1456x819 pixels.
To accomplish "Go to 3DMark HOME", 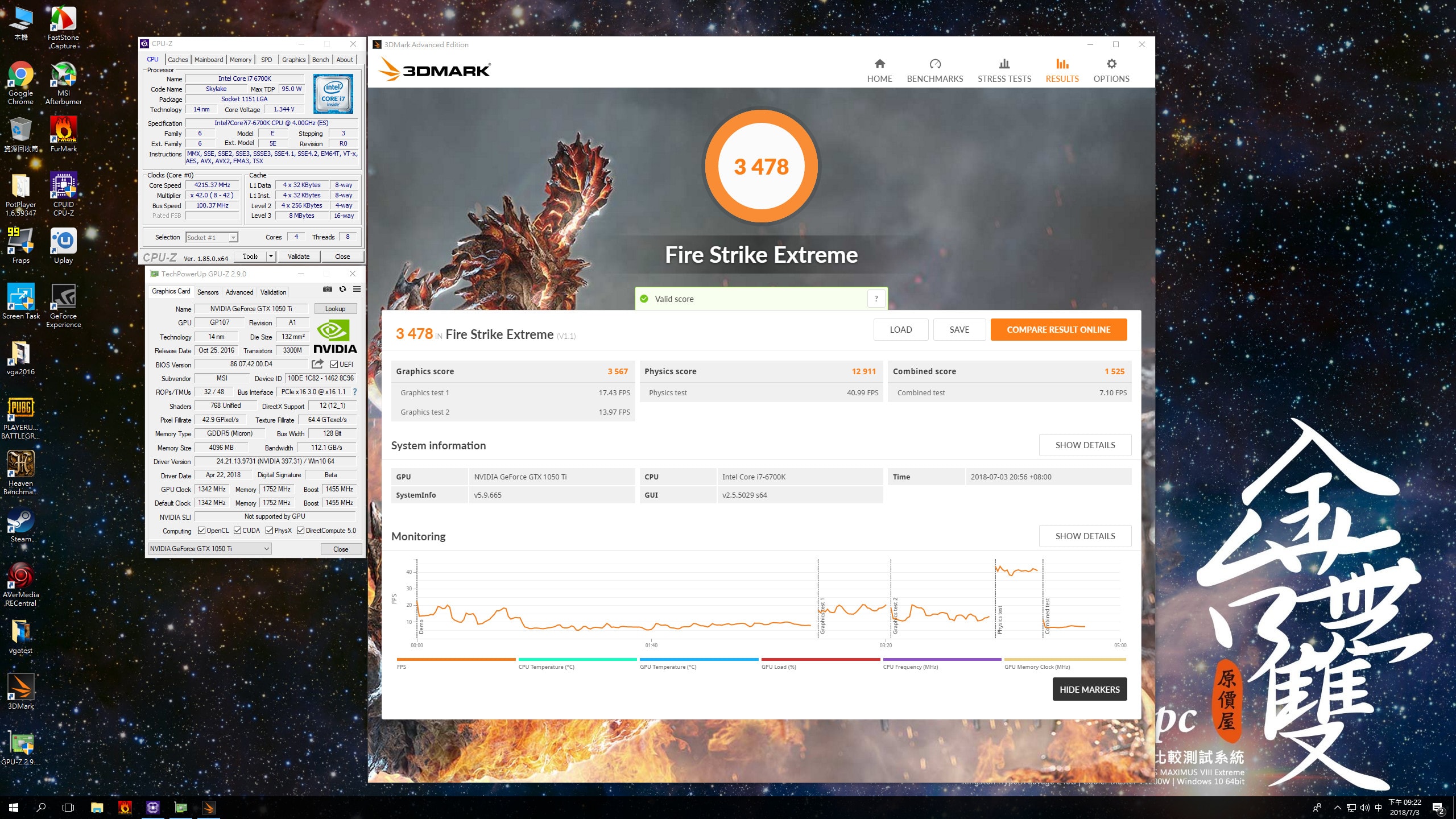I will coord(879,71).
